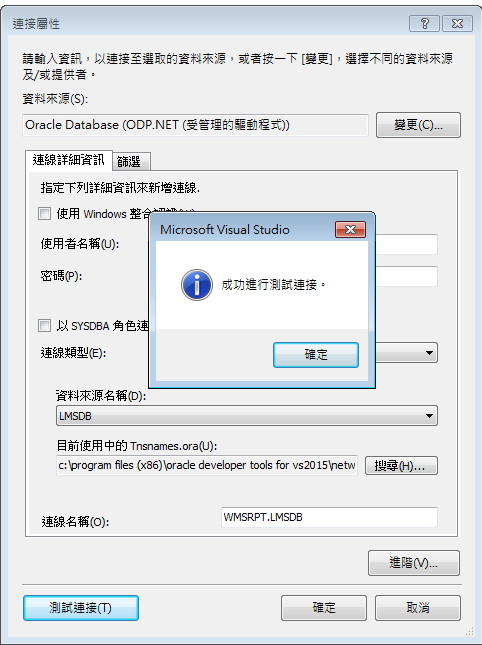The width and height of the screenshot is (482, 645).
Task: Click the 測試連接(T) button
Action: pos(81,608)
